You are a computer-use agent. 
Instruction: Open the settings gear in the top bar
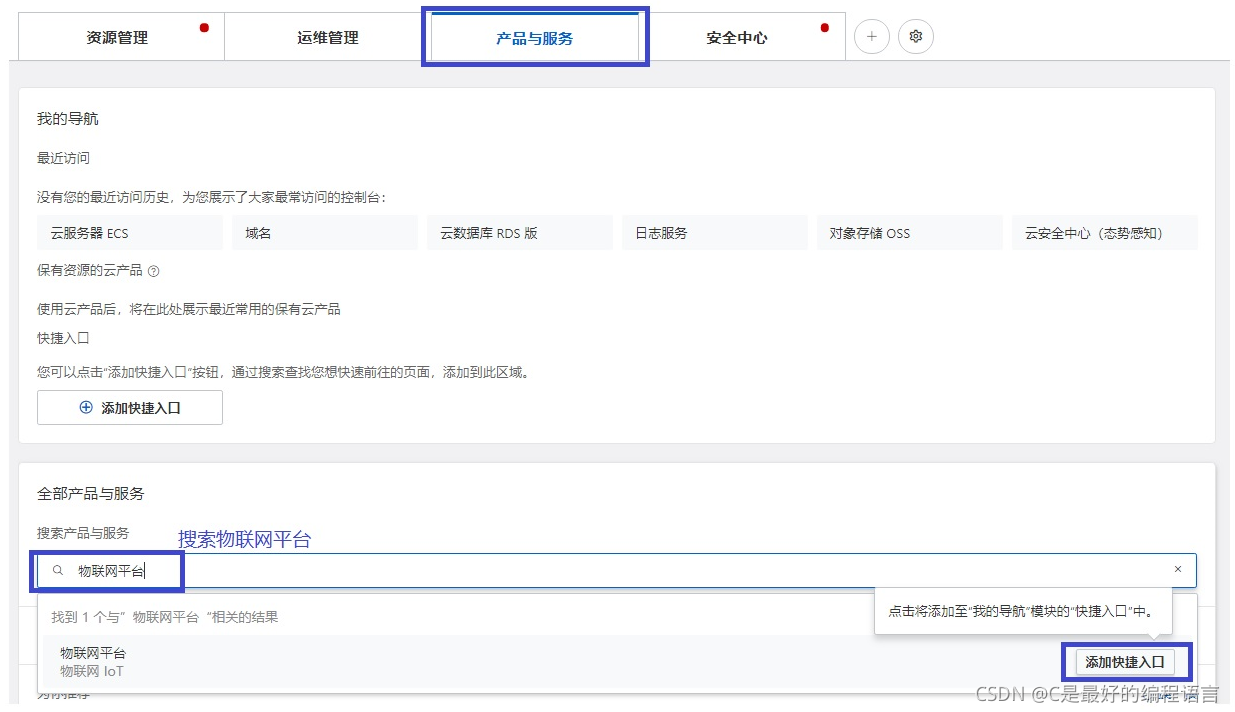[x=915, y=36]
